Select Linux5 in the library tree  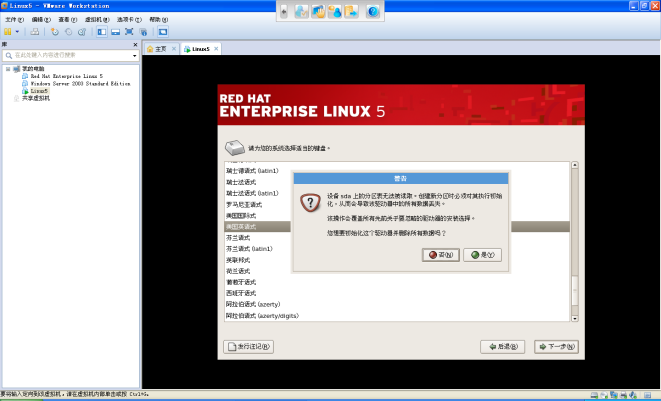point(39,91)
